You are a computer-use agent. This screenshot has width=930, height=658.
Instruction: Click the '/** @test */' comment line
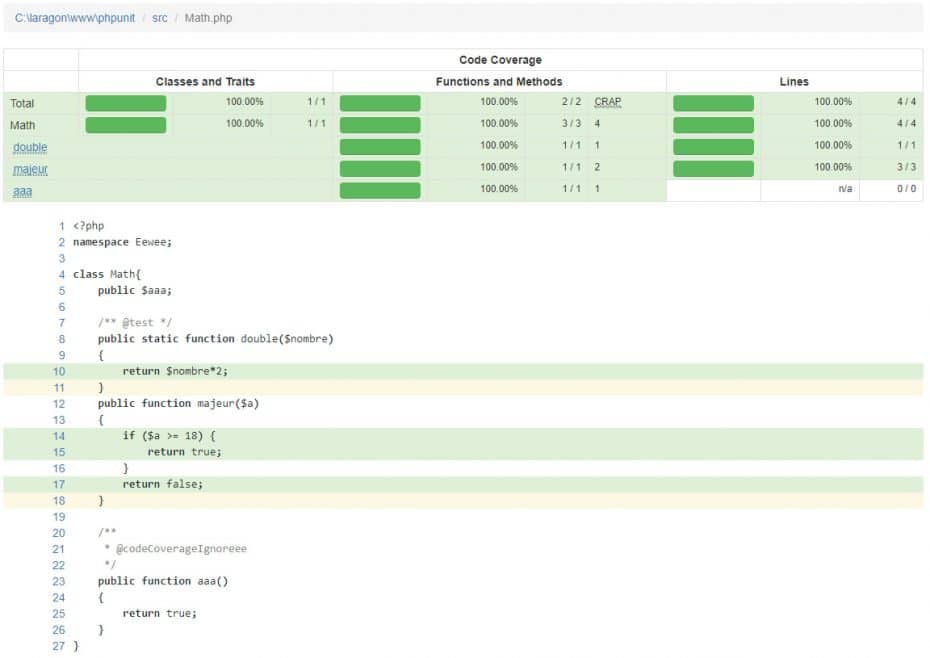(x=135, y=323)
